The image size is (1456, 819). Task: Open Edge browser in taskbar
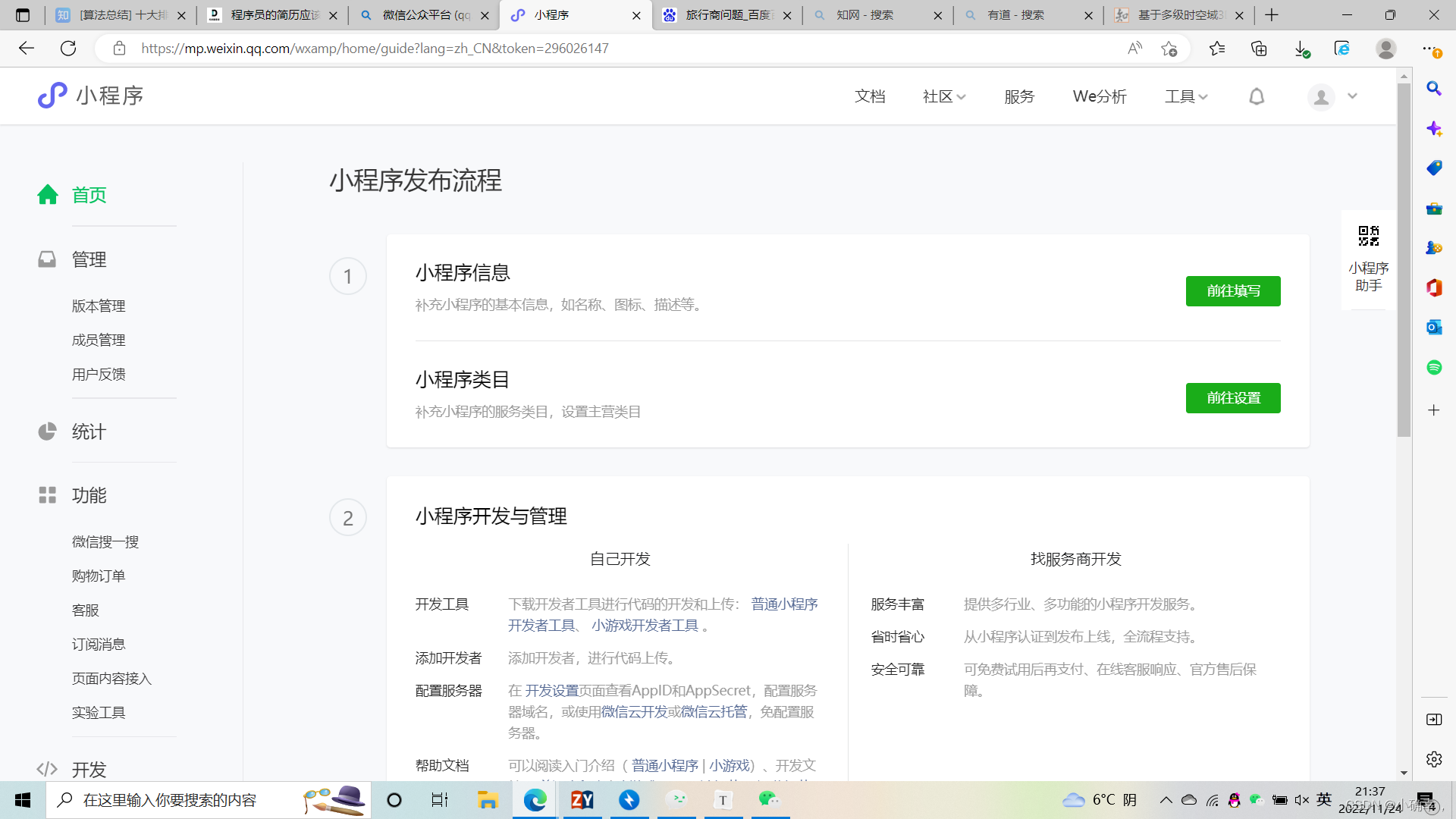click(x=535, y=800)
